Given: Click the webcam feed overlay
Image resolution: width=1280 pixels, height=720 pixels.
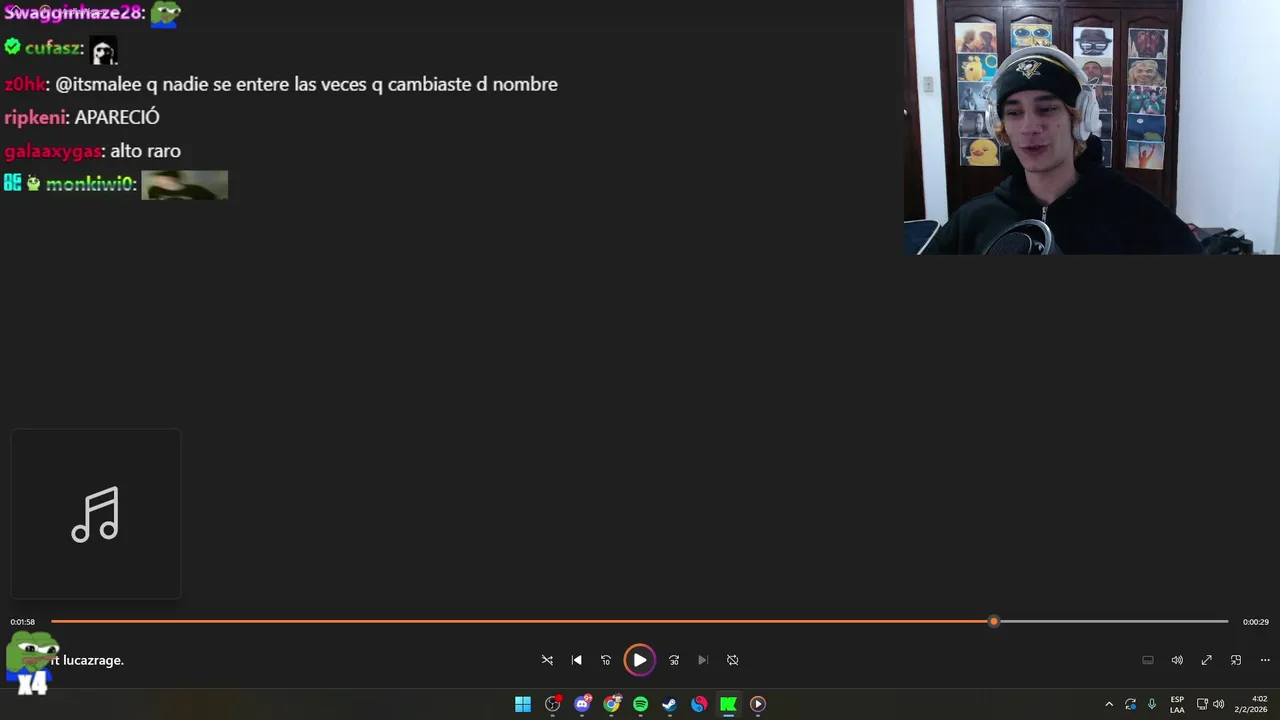Looking at the screenshot, I should click(x=1092, y=127).
